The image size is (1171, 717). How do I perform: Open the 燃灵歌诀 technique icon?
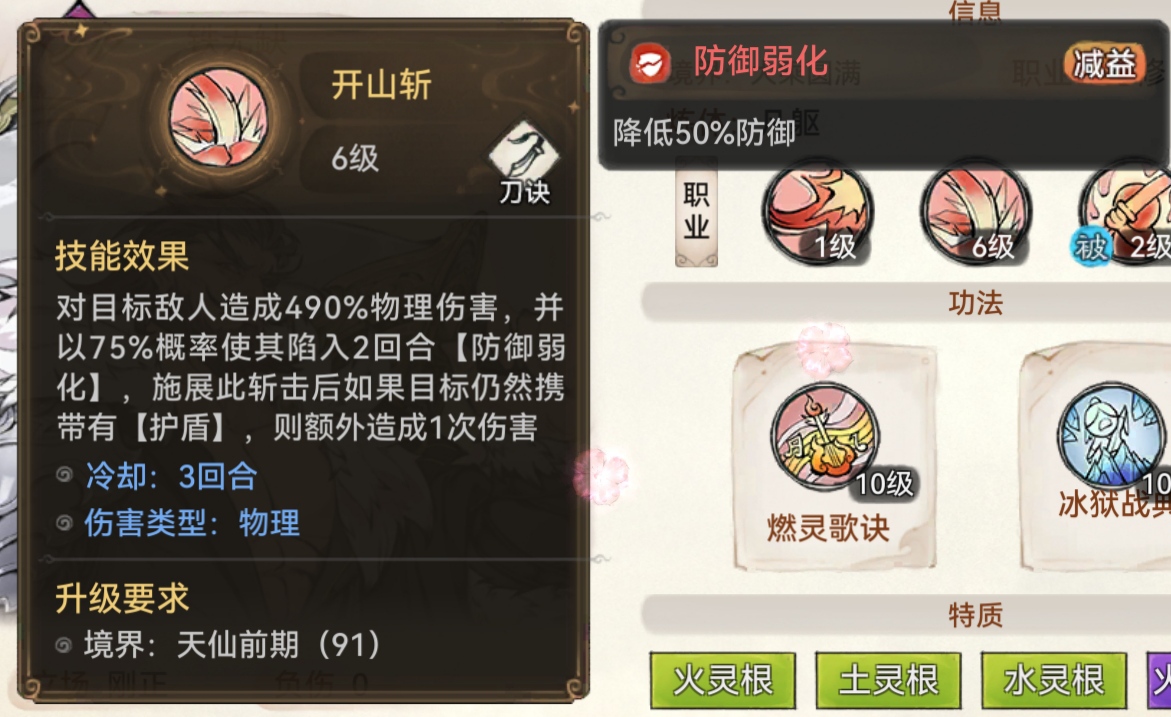(x=826, y=437)
